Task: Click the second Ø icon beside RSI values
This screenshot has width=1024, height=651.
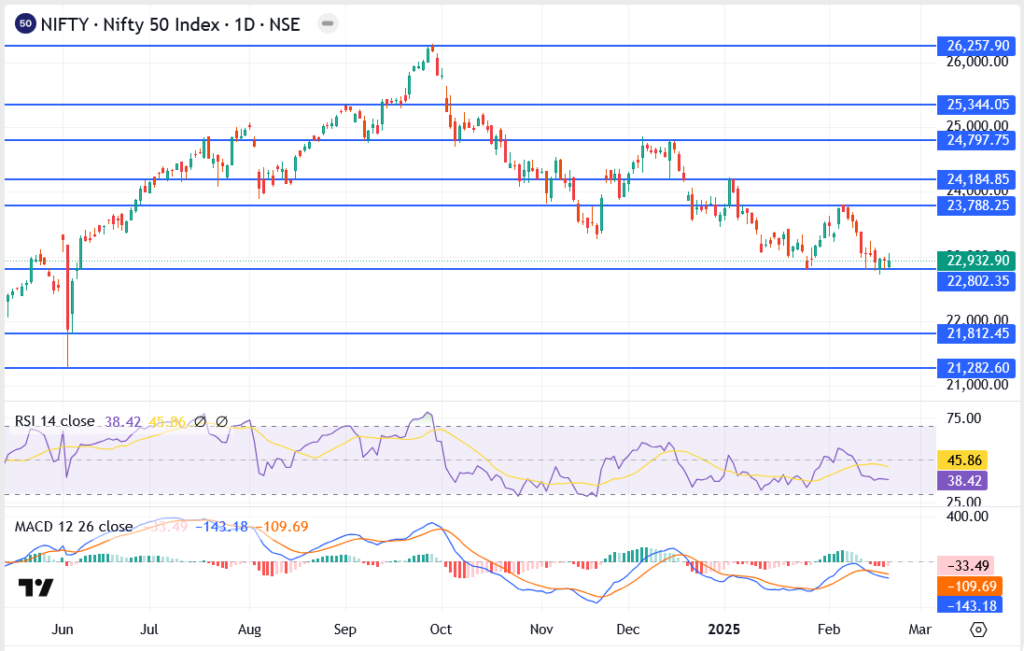Action: [222, 421]
